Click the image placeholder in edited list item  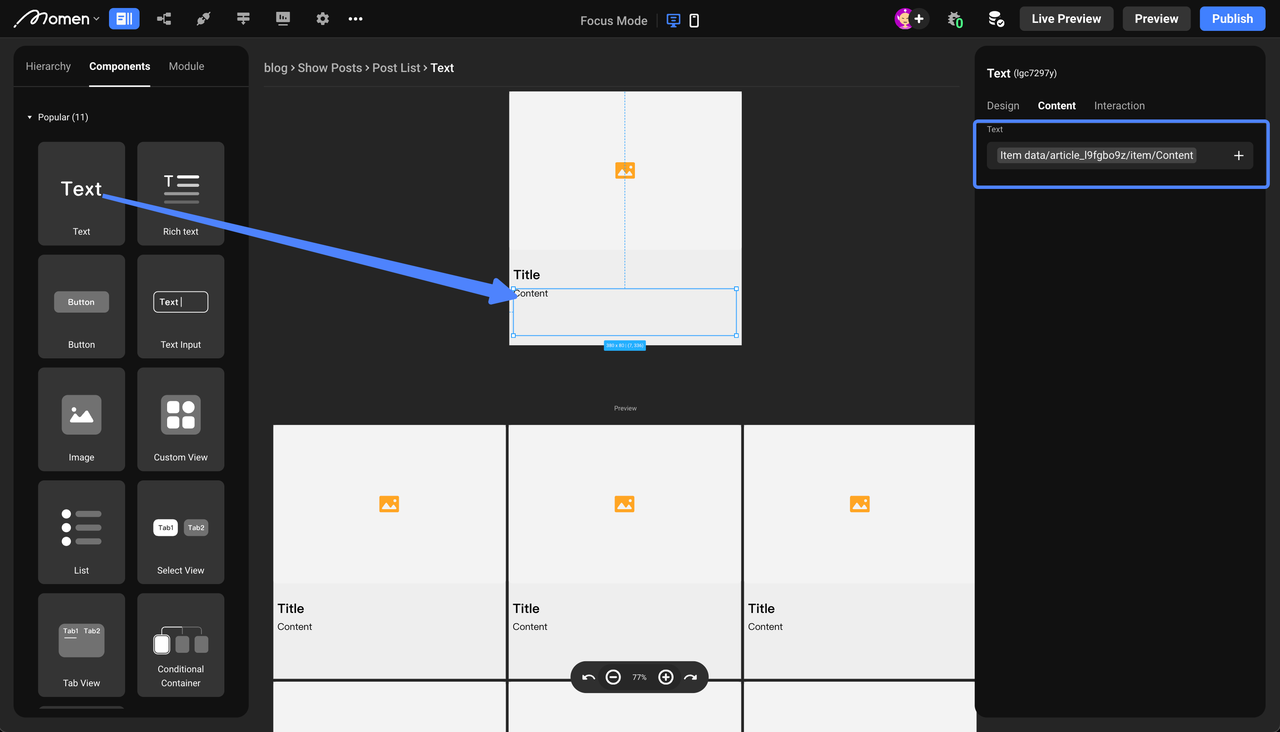coord(625,171)
